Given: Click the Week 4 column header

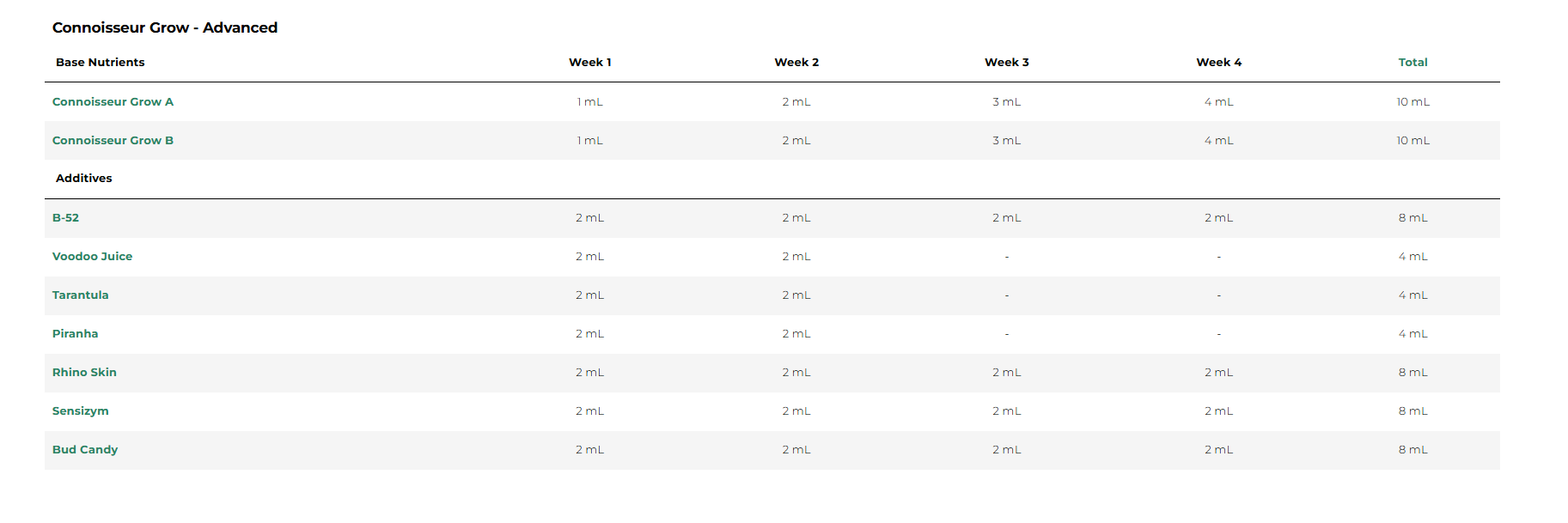Looking at the screenshot, I should (1218, 63).
